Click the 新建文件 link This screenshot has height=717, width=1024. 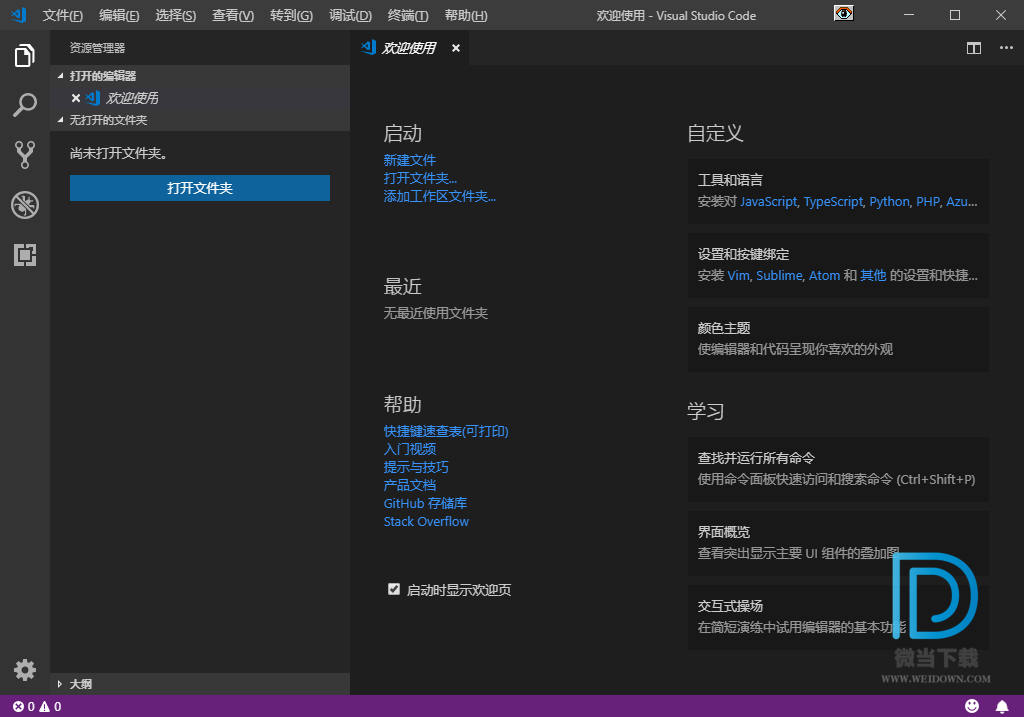pos(409,160)
